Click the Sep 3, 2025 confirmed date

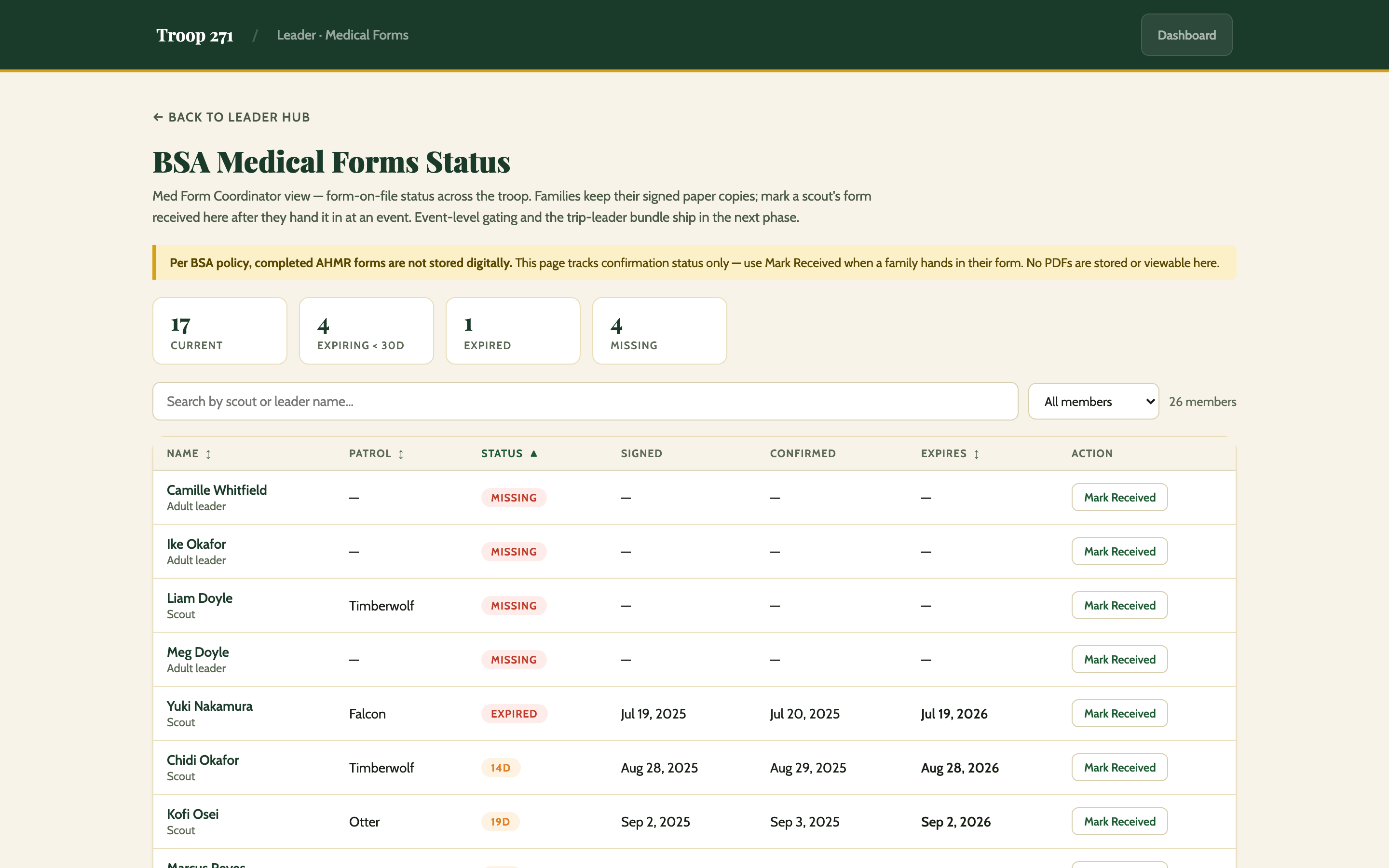point(804,822)
